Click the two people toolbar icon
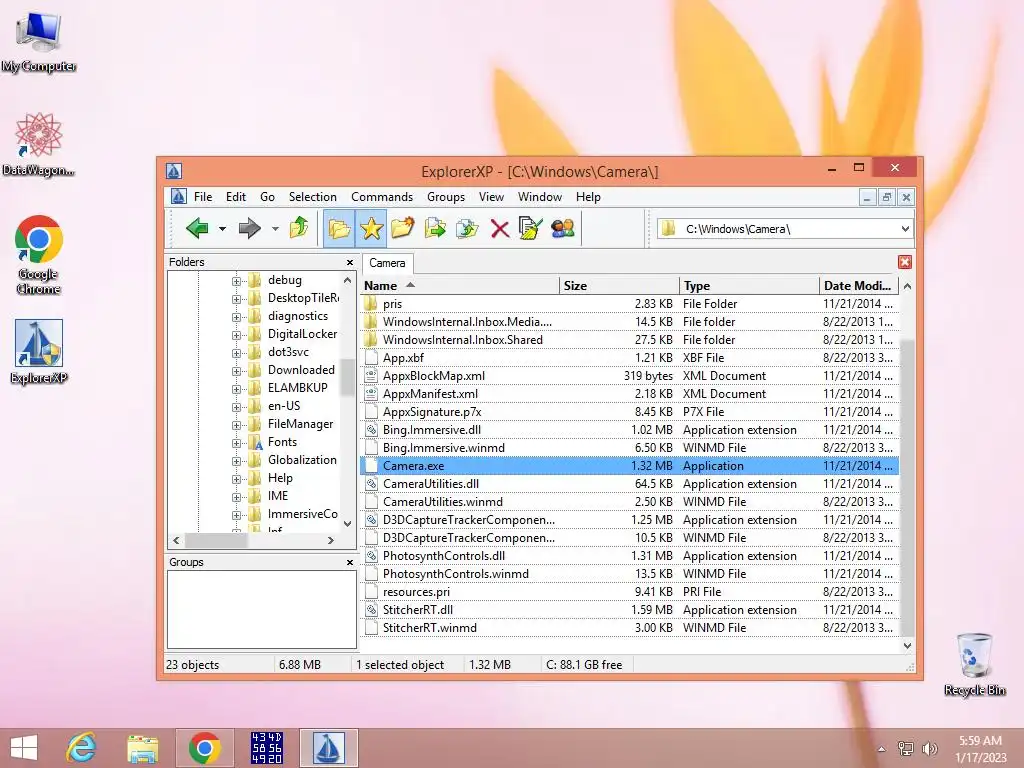This screenshot has width=1024, height=768. pyautogui.click(x=563, y=228)
